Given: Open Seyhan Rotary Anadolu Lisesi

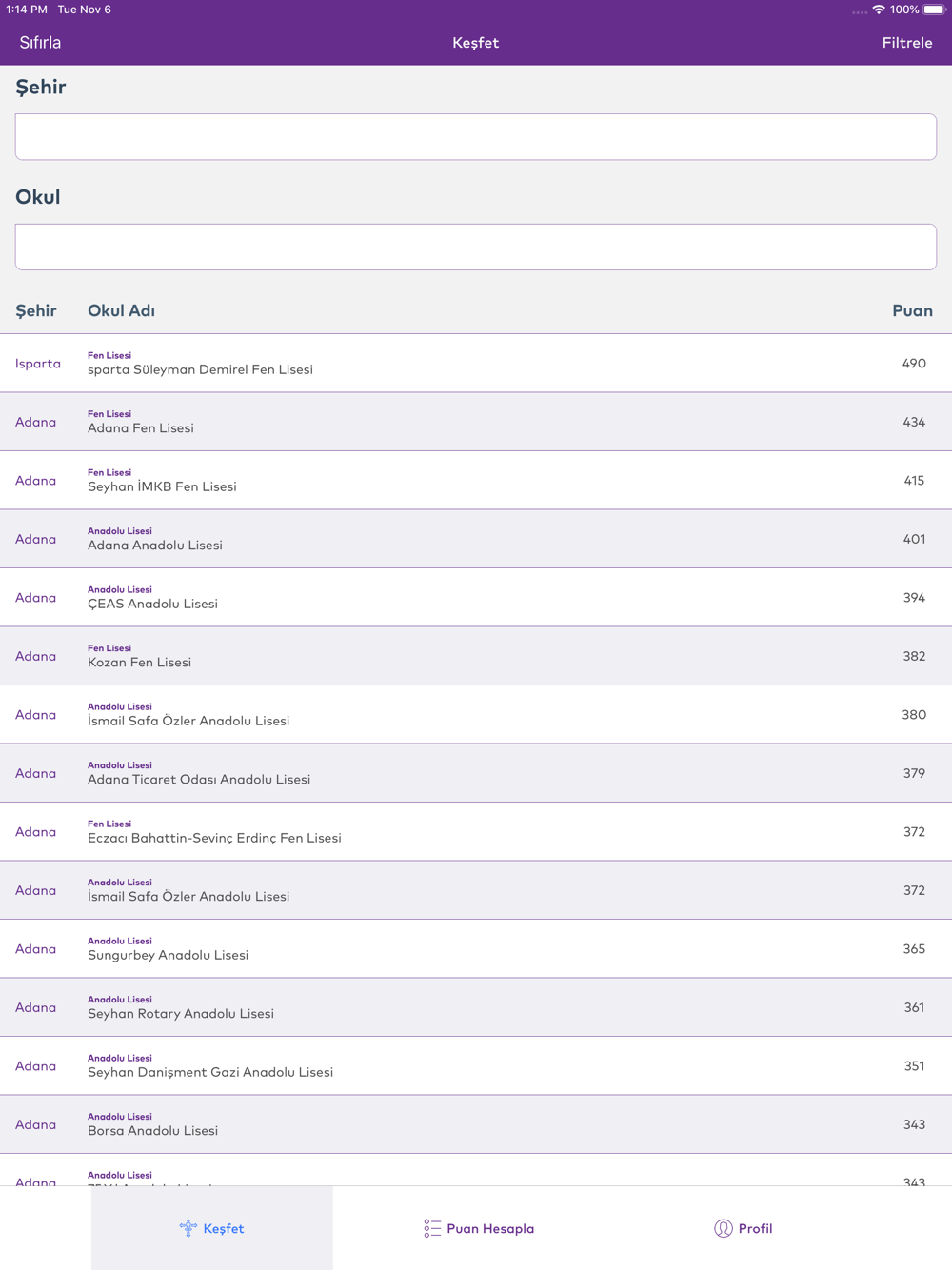Looking at the screenshot, I should click(476, 1007).
